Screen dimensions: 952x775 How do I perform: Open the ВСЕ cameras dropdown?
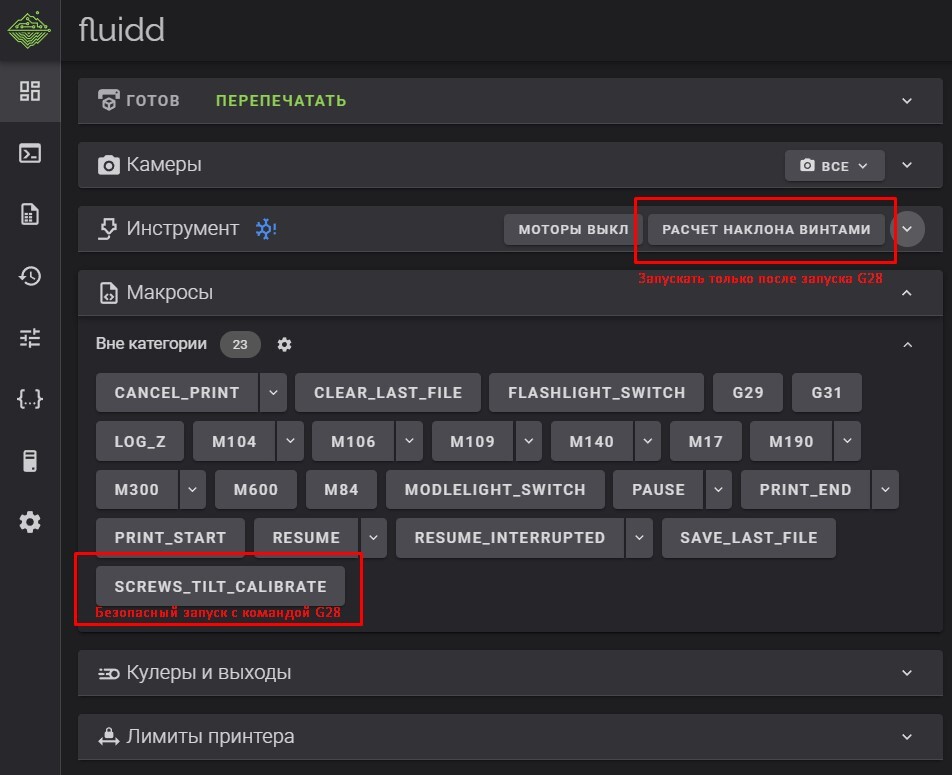click(x=834, y=166)
